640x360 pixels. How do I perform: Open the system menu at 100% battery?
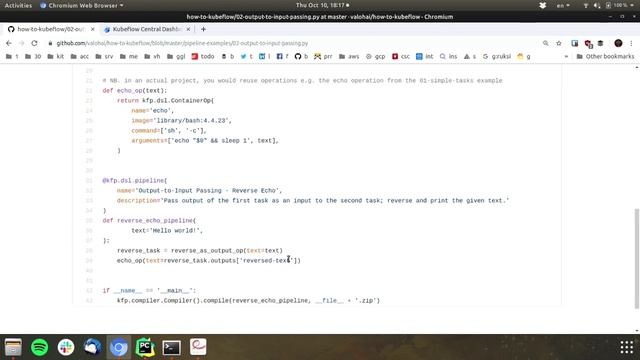tap(608, 5)
